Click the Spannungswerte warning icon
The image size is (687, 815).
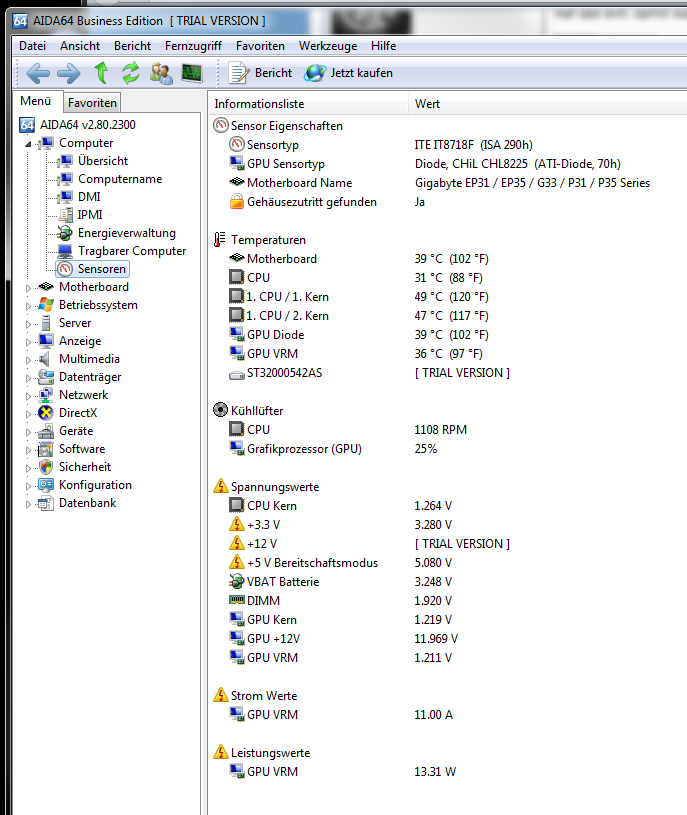(220, 486)
